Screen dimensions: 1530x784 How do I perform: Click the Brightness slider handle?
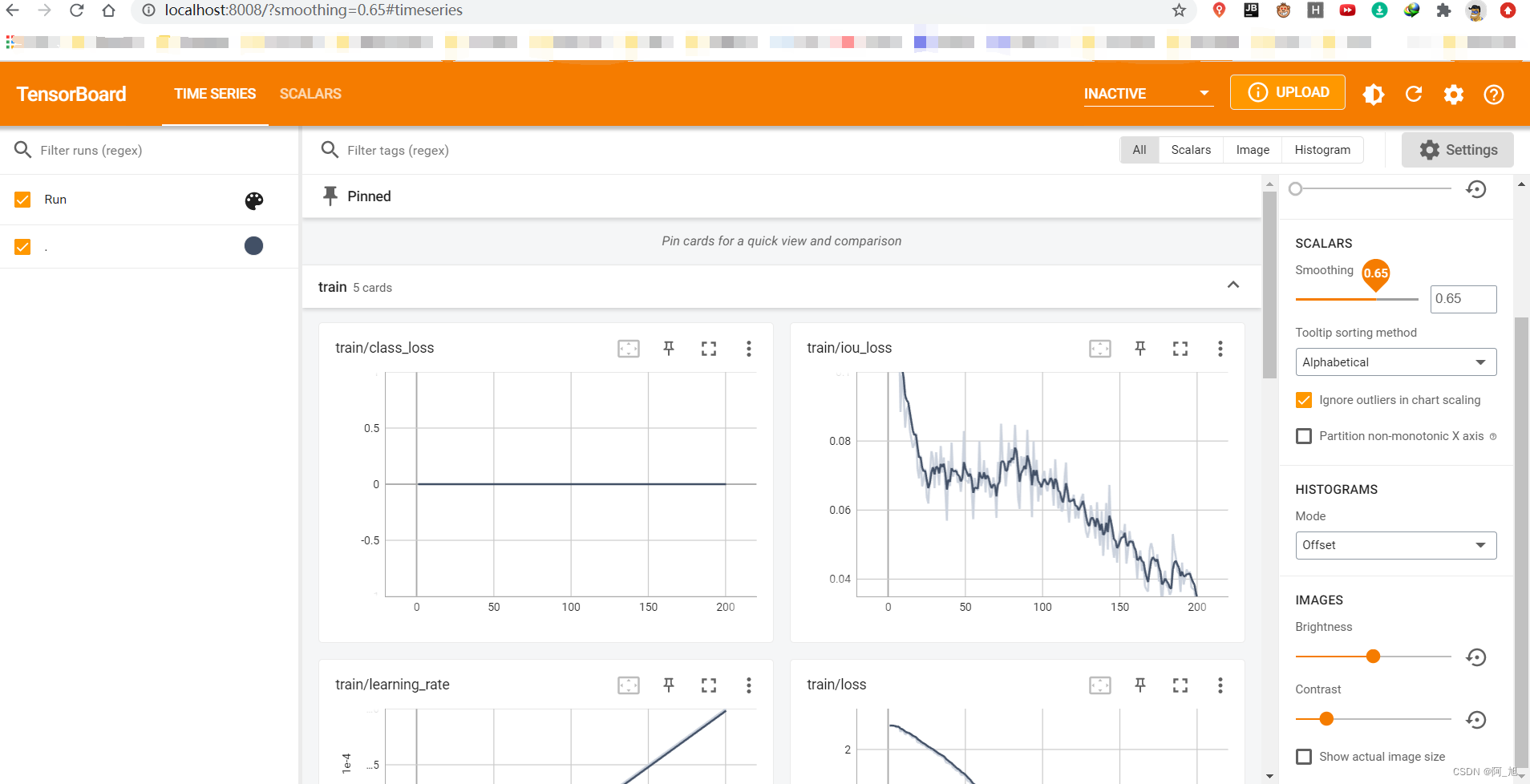tap(1373, 657)
